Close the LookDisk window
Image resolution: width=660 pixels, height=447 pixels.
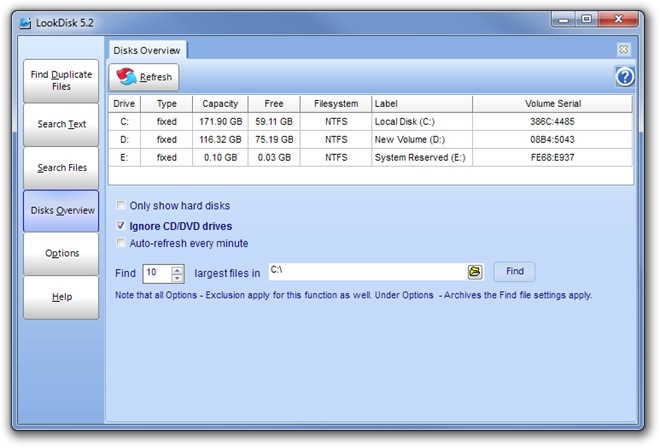tap(618, 19)
